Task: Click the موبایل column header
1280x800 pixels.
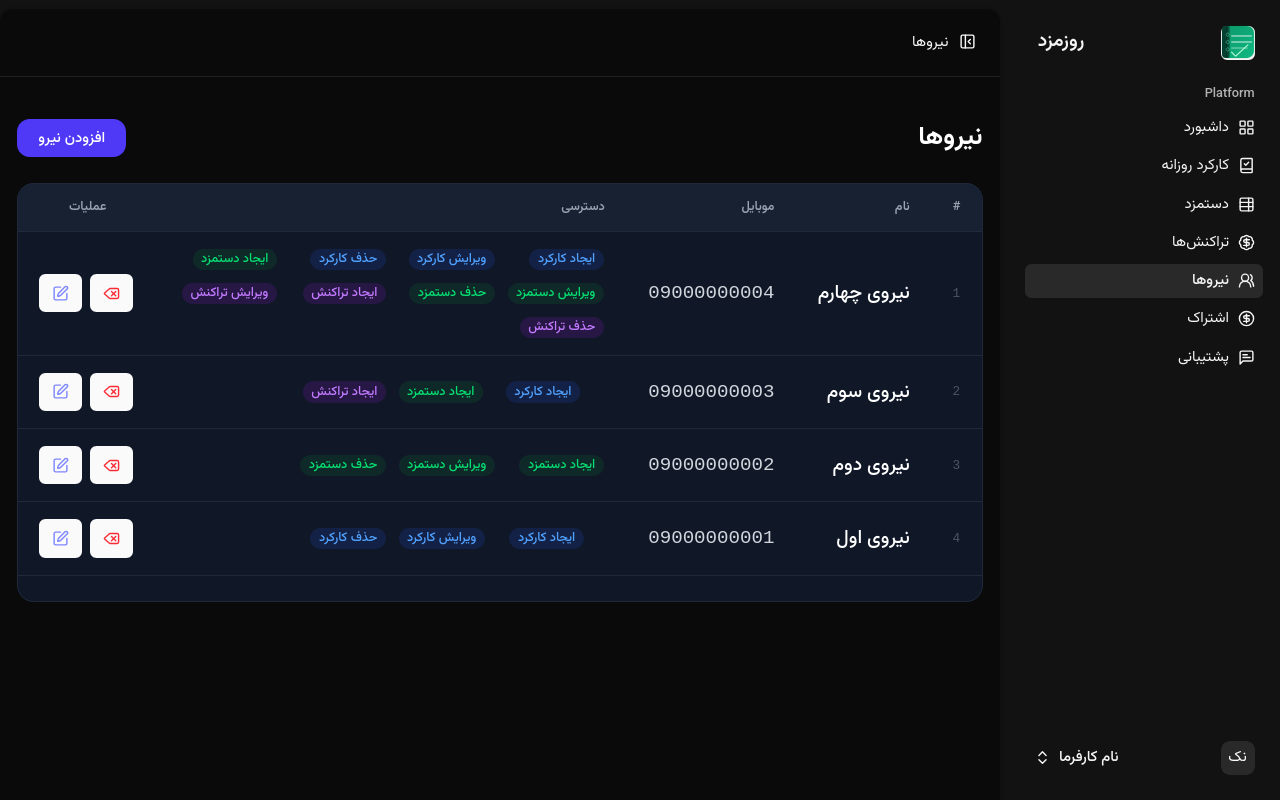Action: (757, 206)
